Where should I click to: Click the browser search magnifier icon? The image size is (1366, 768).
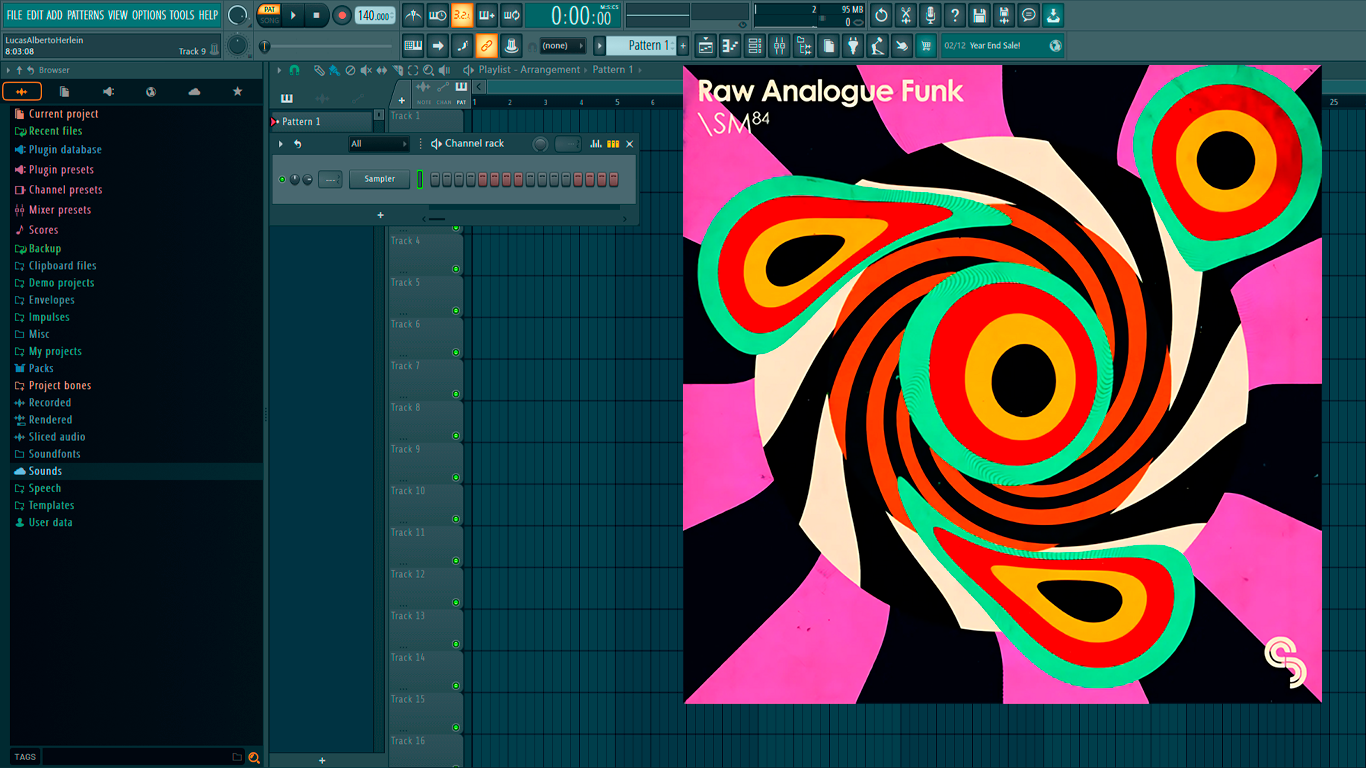pyautogui.click(x=254, y=757)
